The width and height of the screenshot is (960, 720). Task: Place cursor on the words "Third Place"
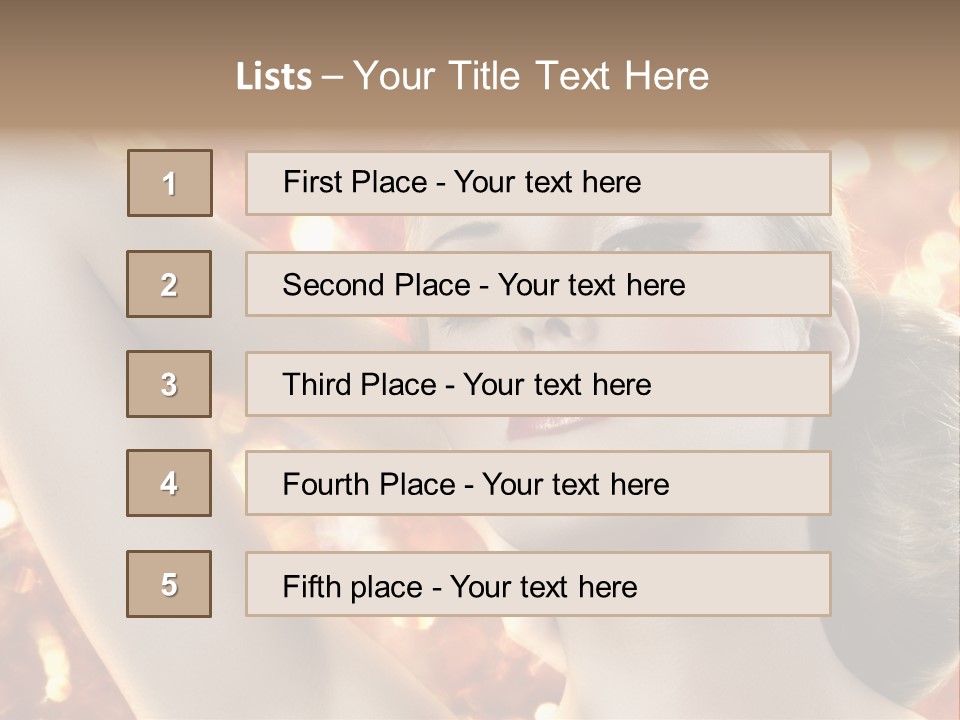(x=359, y=384)
